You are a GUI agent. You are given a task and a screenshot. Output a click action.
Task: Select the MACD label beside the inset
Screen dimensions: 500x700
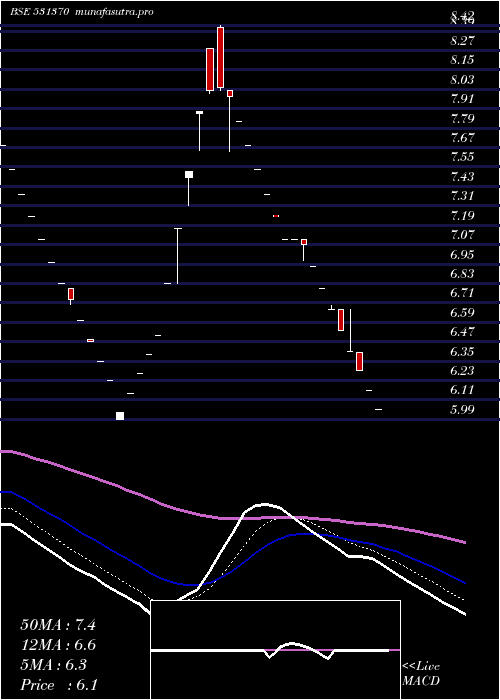click(x=421, y=681)
